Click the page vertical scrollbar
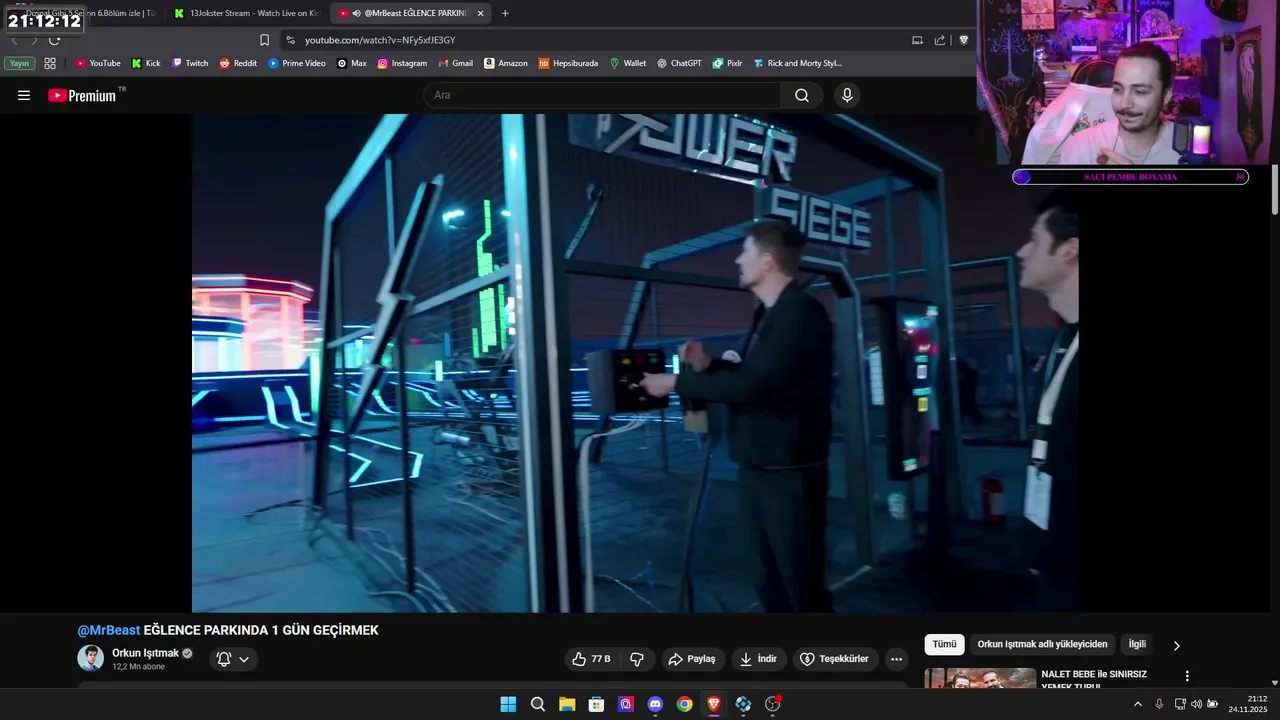 point(1275,190)
